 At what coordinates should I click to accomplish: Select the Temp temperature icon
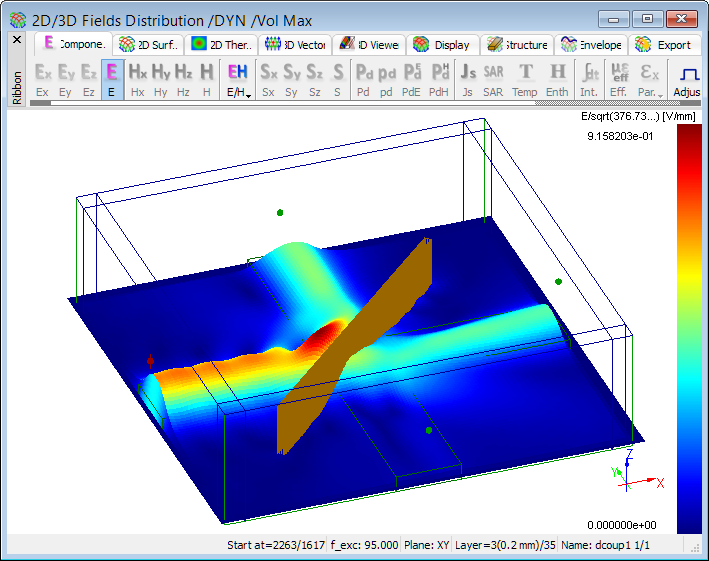(x=525, y=79)
